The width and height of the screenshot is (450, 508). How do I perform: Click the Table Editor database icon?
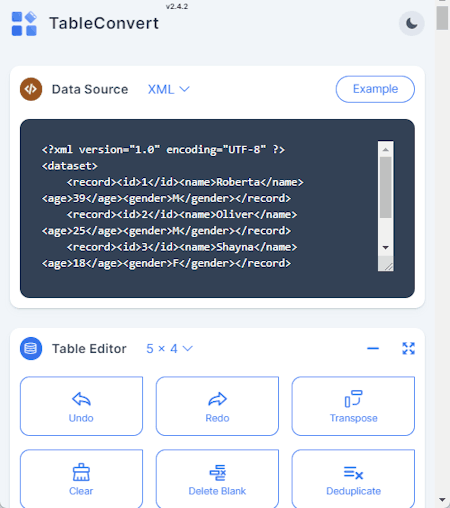(x=31, y=349)
